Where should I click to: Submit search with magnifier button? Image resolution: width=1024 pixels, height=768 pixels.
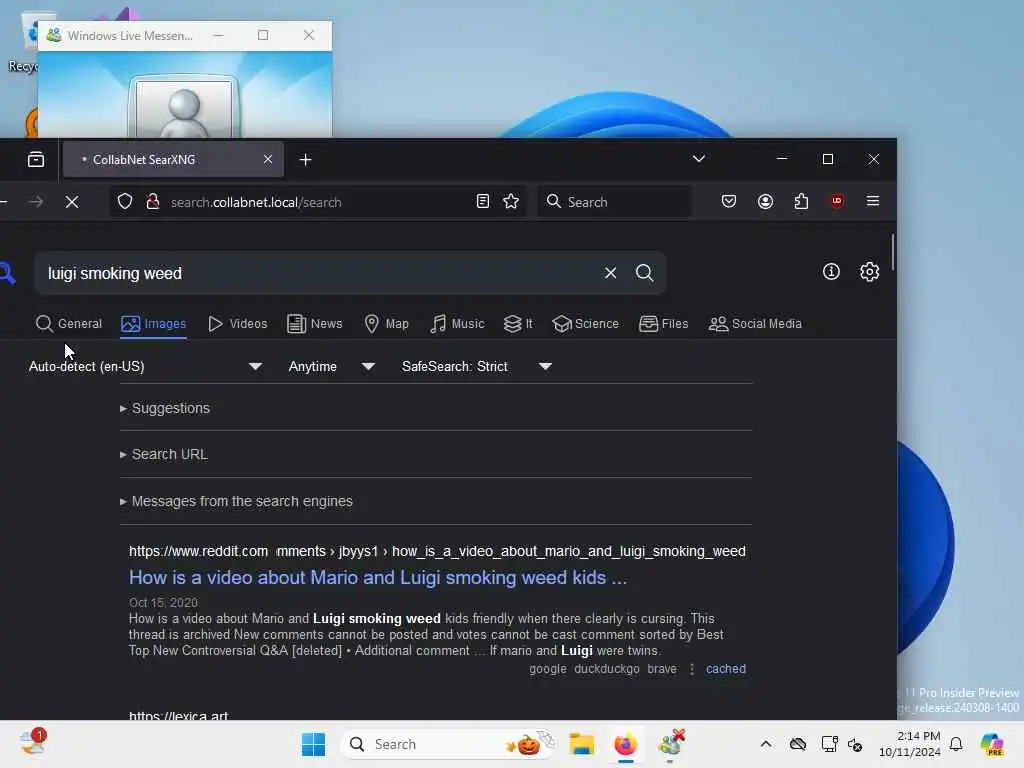click(645, 273)
